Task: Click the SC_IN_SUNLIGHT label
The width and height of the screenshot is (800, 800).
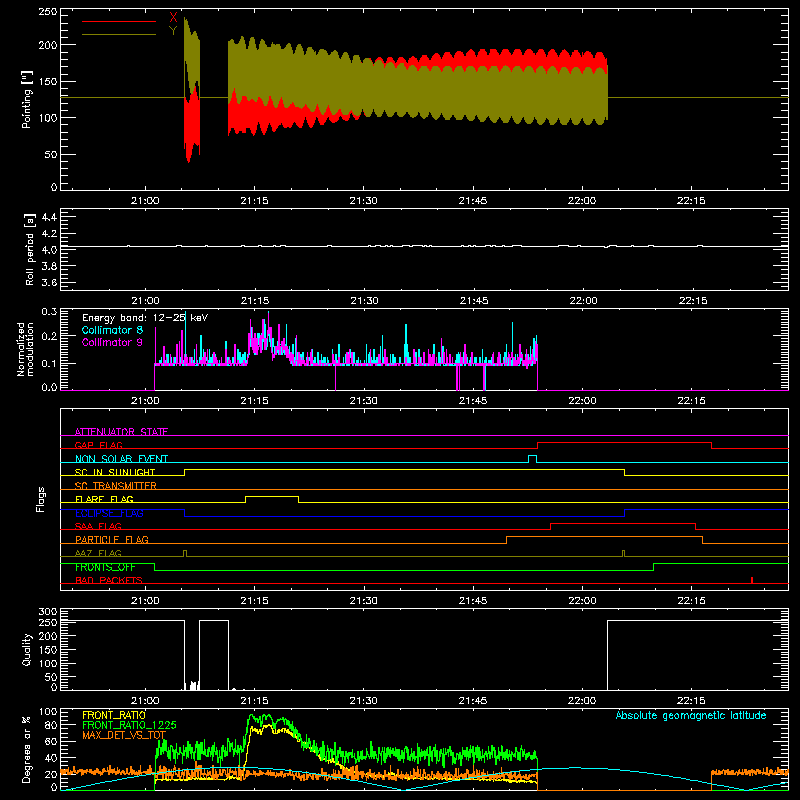Action: [x=115, y=472]
